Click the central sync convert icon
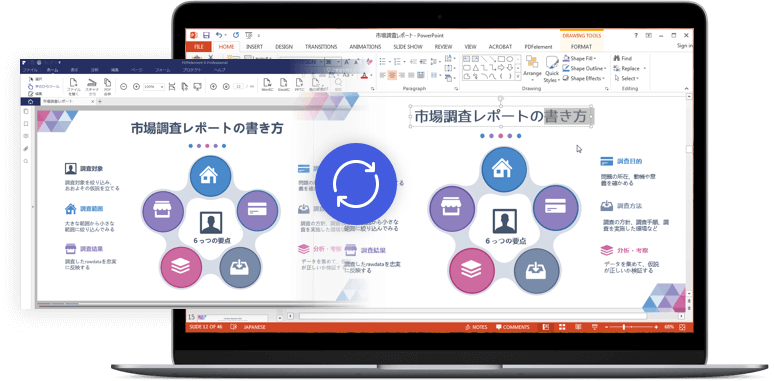Image resolution: width=774 pixels, height=381 pixels. pos(356,184)
